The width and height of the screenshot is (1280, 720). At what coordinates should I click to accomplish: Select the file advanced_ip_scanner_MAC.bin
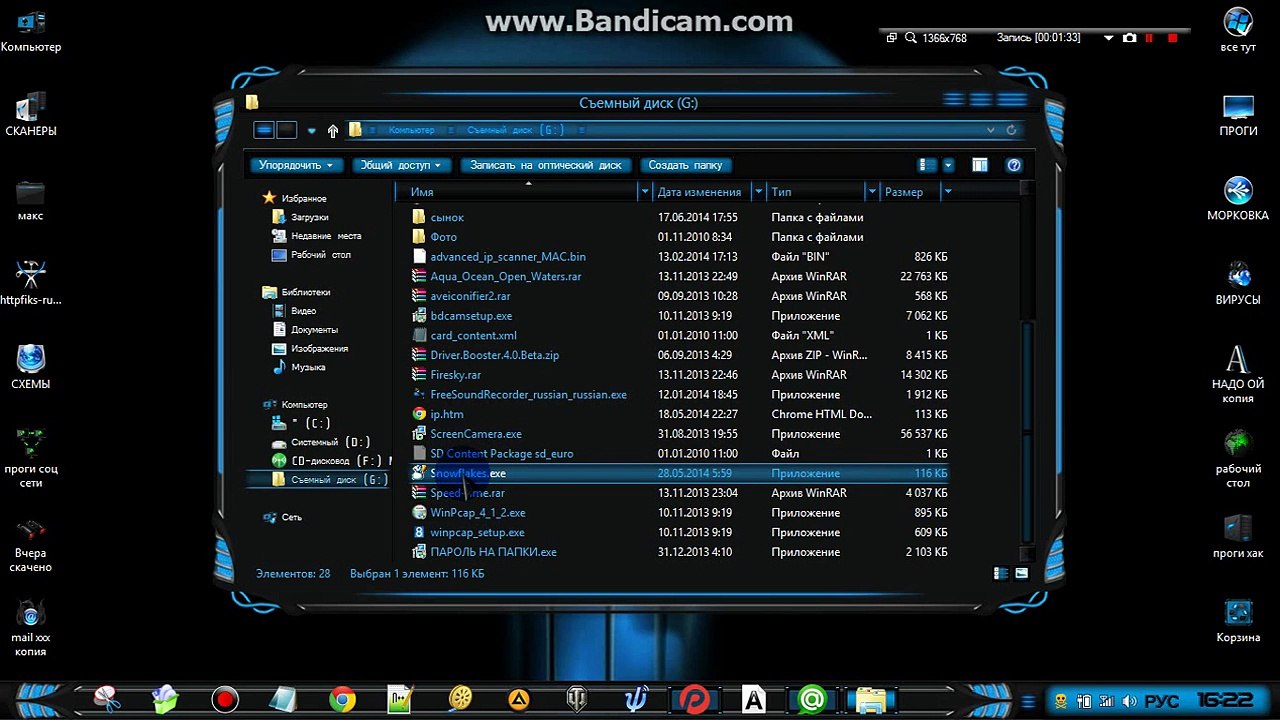point(508,257)
